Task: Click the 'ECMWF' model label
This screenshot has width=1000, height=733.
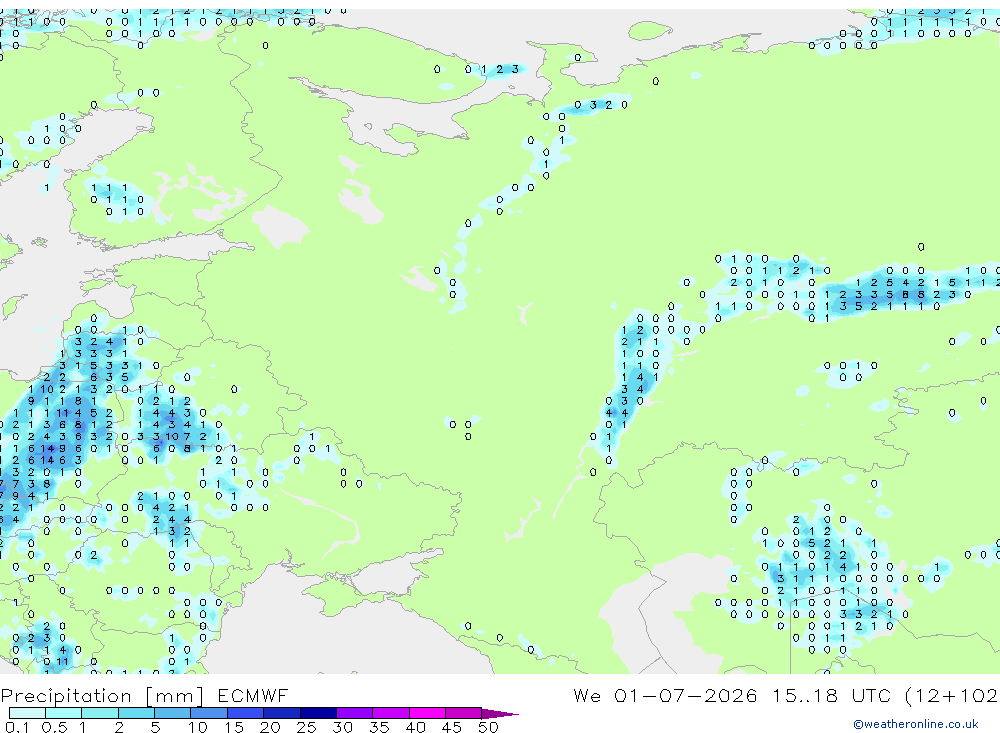Action: 253,695
